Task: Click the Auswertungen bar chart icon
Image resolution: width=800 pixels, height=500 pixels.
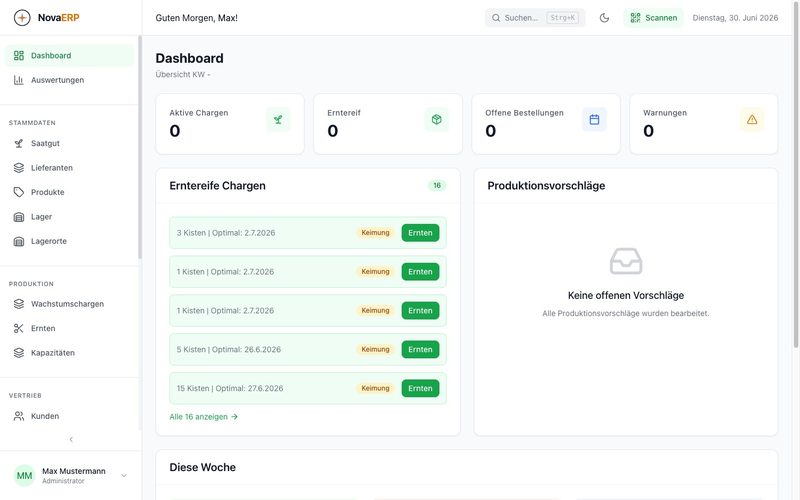Action: [19, 80]
